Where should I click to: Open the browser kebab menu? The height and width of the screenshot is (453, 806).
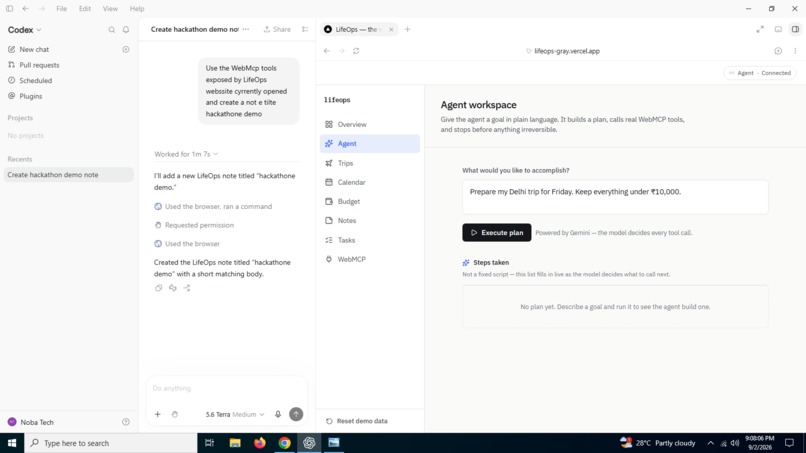coord(795,51)
